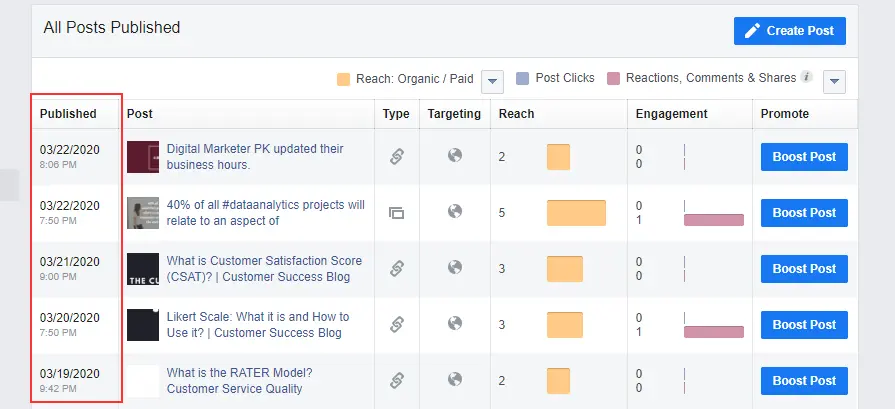Click the pink engagement bar for Likert Scale post
The height and width of the screenshot is (409, 895).
(x=714, y=331)
